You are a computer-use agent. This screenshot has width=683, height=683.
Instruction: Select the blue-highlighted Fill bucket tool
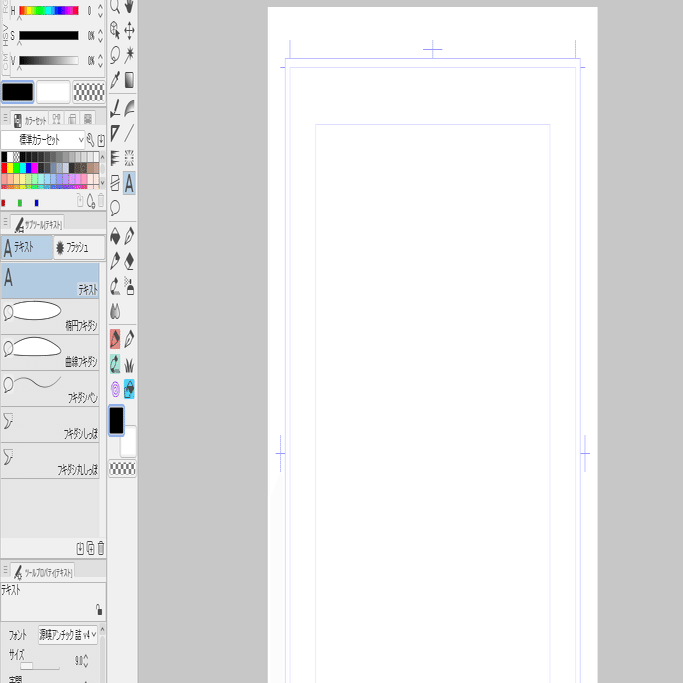[129, 389]
